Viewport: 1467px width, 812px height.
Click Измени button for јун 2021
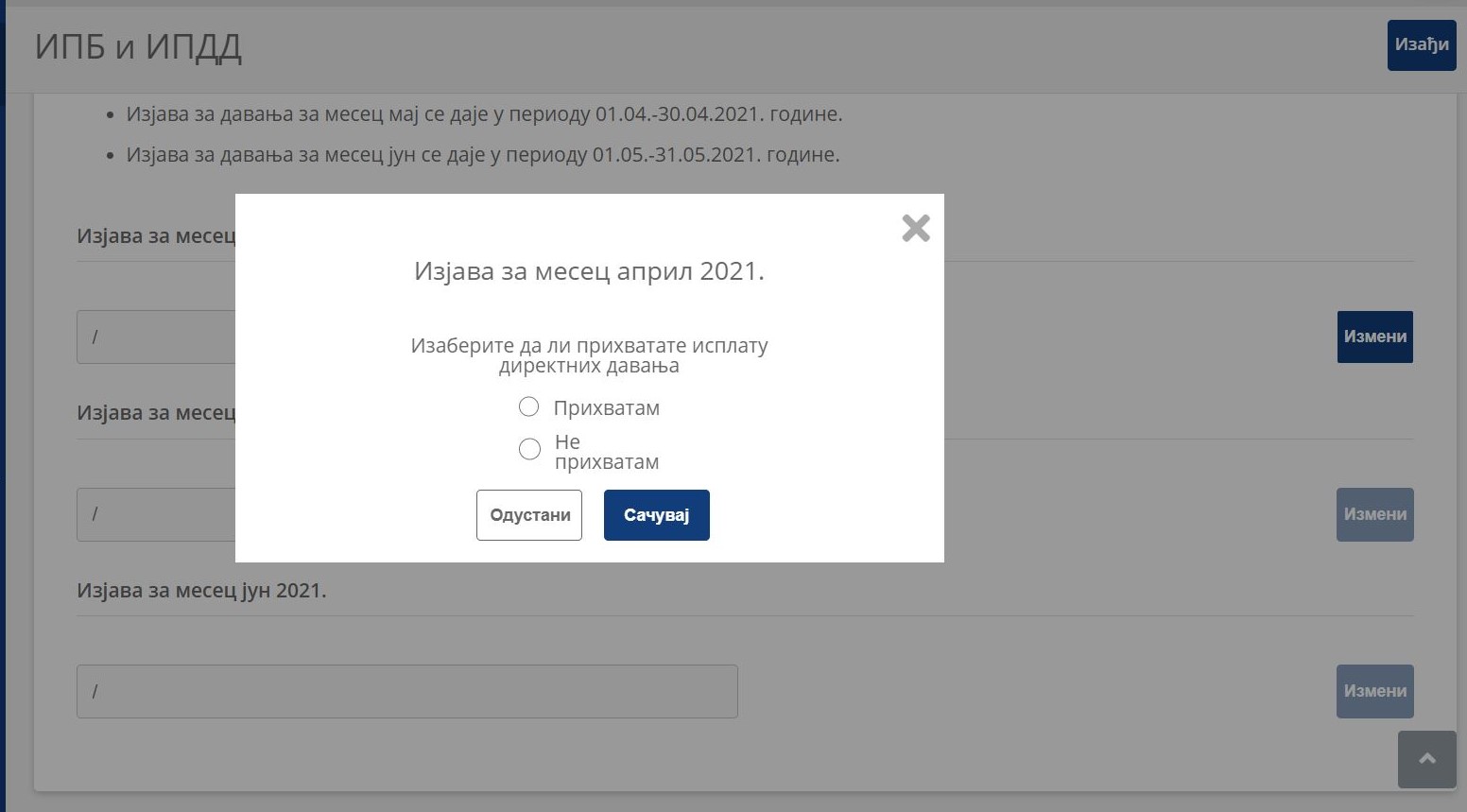(1375, 691)
